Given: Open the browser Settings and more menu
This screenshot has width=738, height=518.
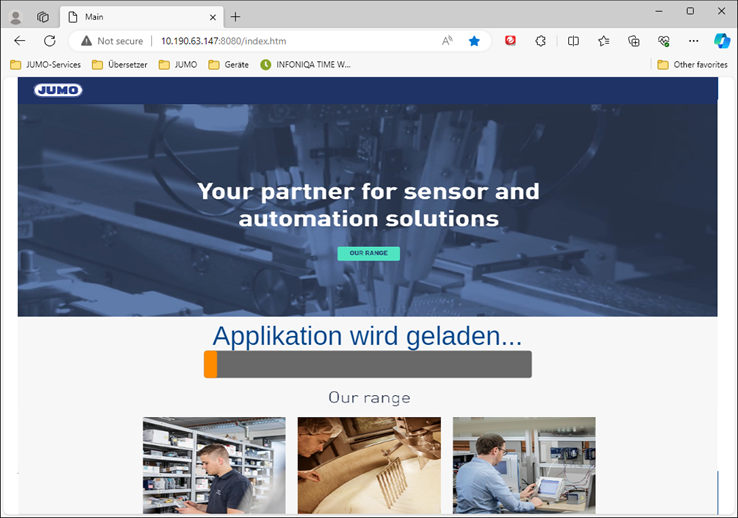Looking at the screenshot, I should (x=694, y=41).
